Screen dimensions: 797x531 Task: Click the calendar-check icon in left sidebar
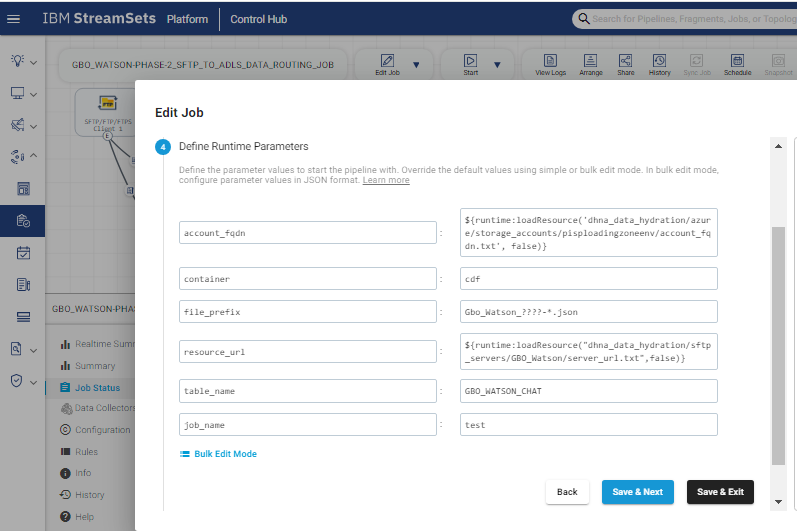coord(23,253)
